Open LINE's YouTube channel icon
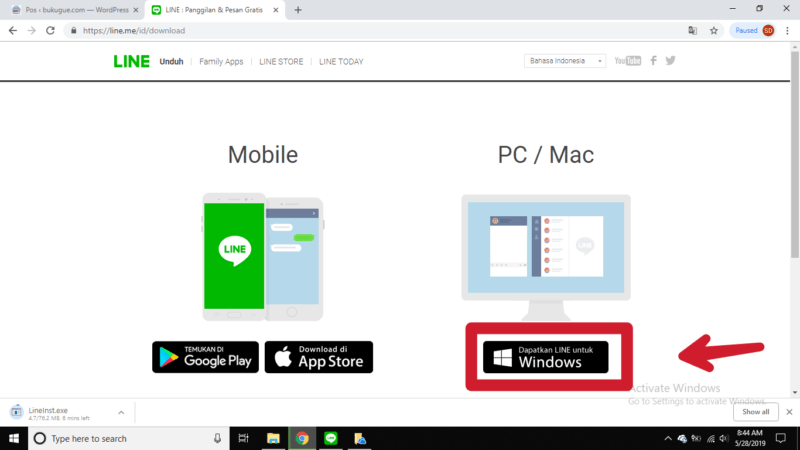Screen dimensions: 800x450 628,61
